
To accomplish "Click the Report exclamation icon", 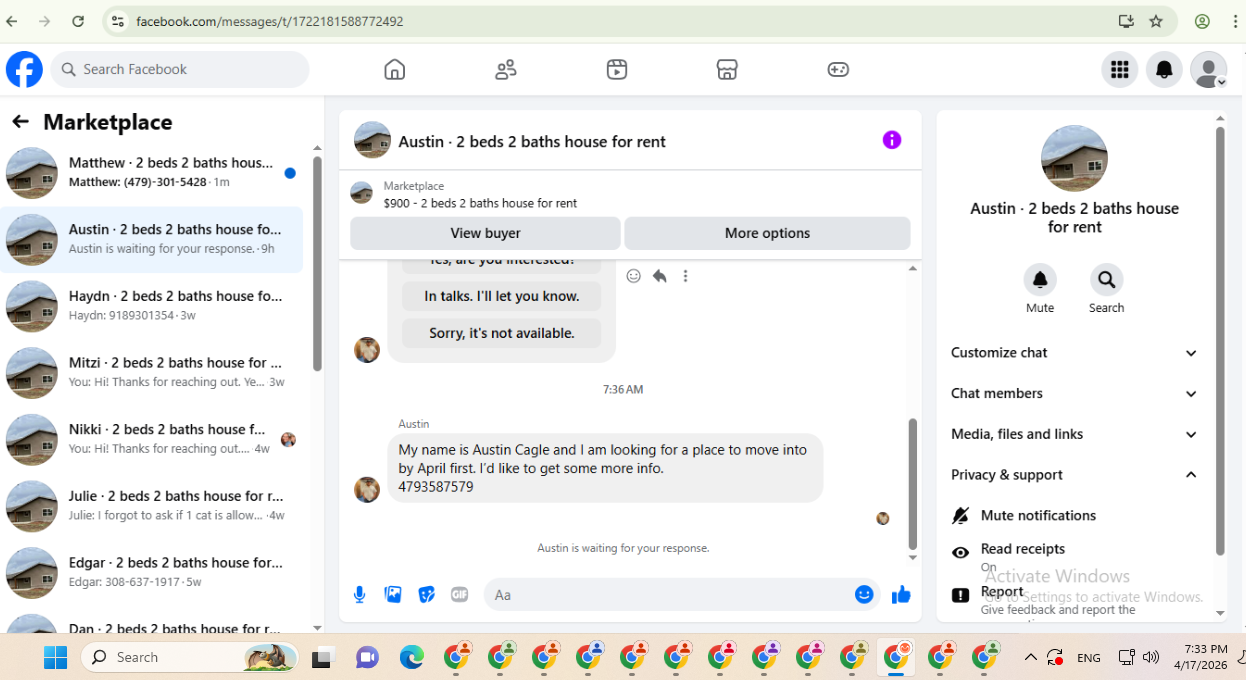I will pos(960,595).
